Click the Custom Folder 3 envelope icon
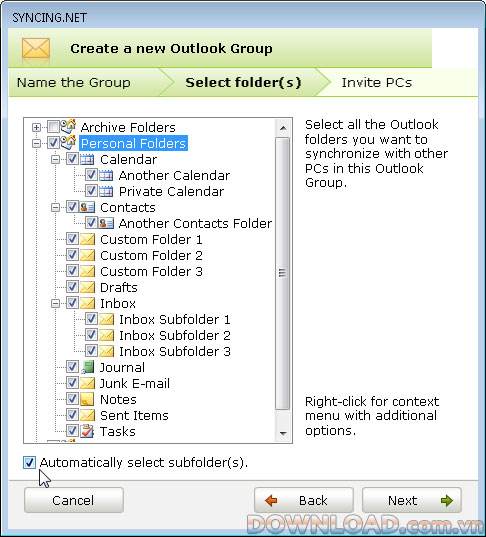The height and width of the screenshot is (537, 486). click(87, 271)
